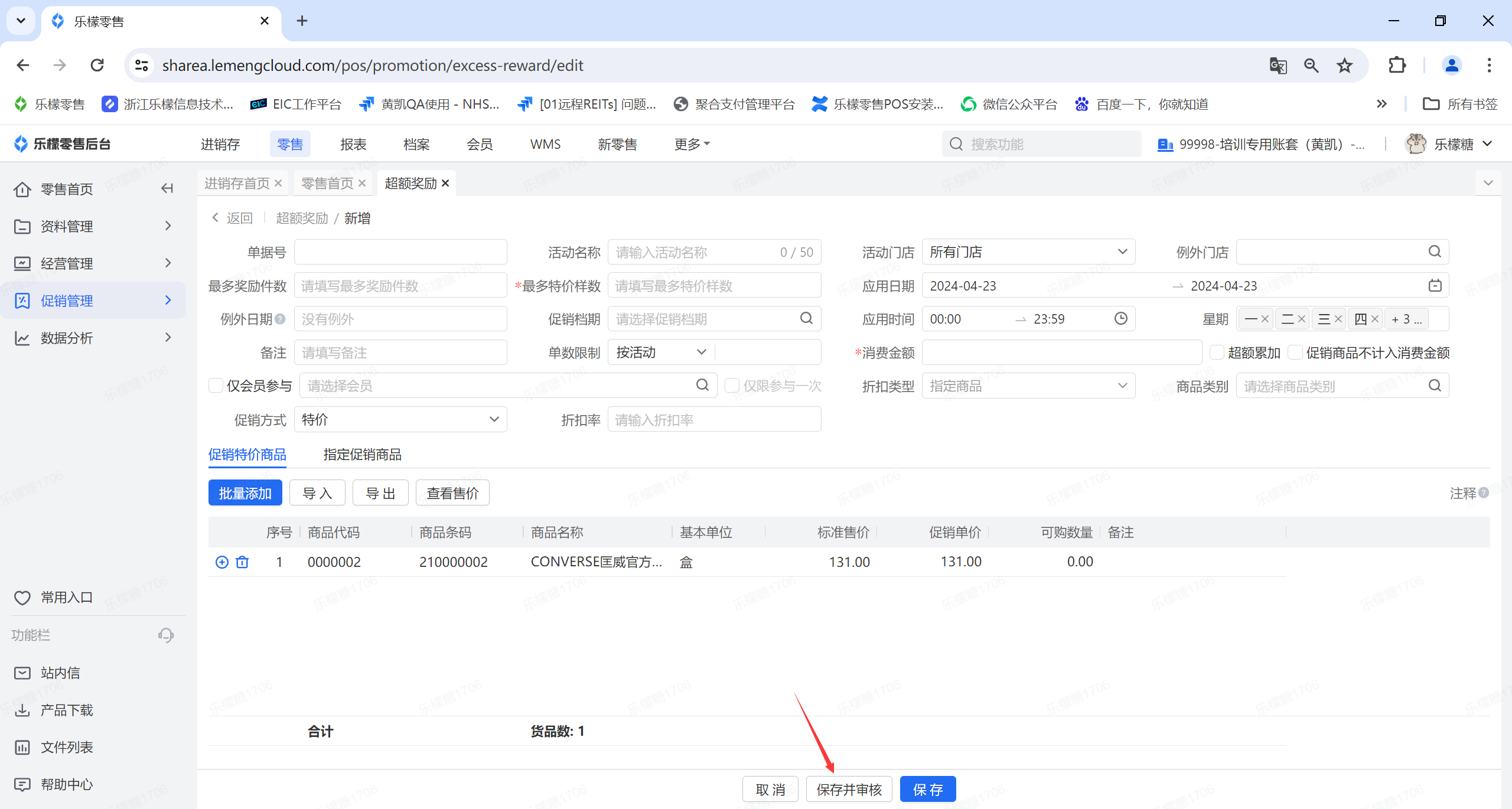
Task: Click 保存并审核 button
Action: point(849,790)
